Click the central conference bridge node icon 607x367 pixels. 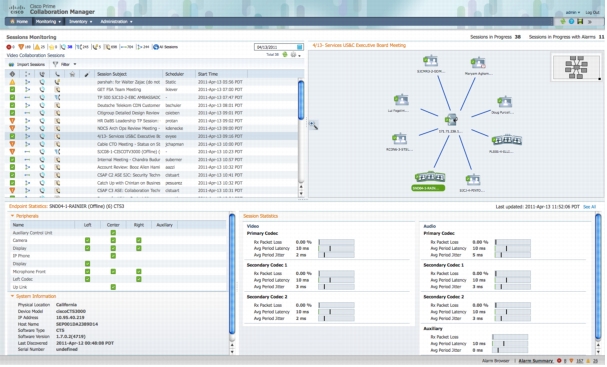(x=451, y=120)
